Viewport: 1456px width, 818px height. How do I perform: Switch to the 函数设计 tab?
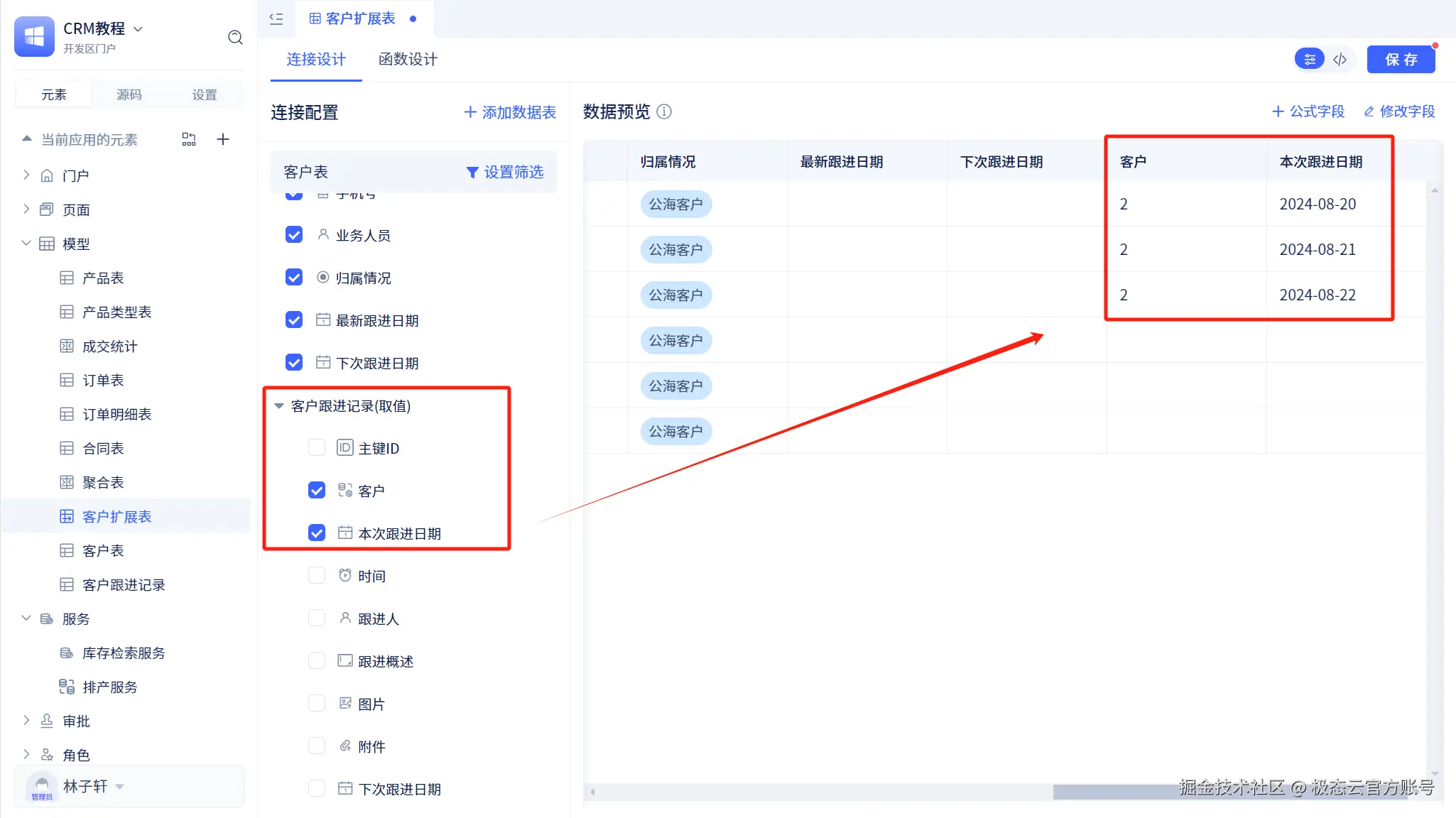[408, 60]
